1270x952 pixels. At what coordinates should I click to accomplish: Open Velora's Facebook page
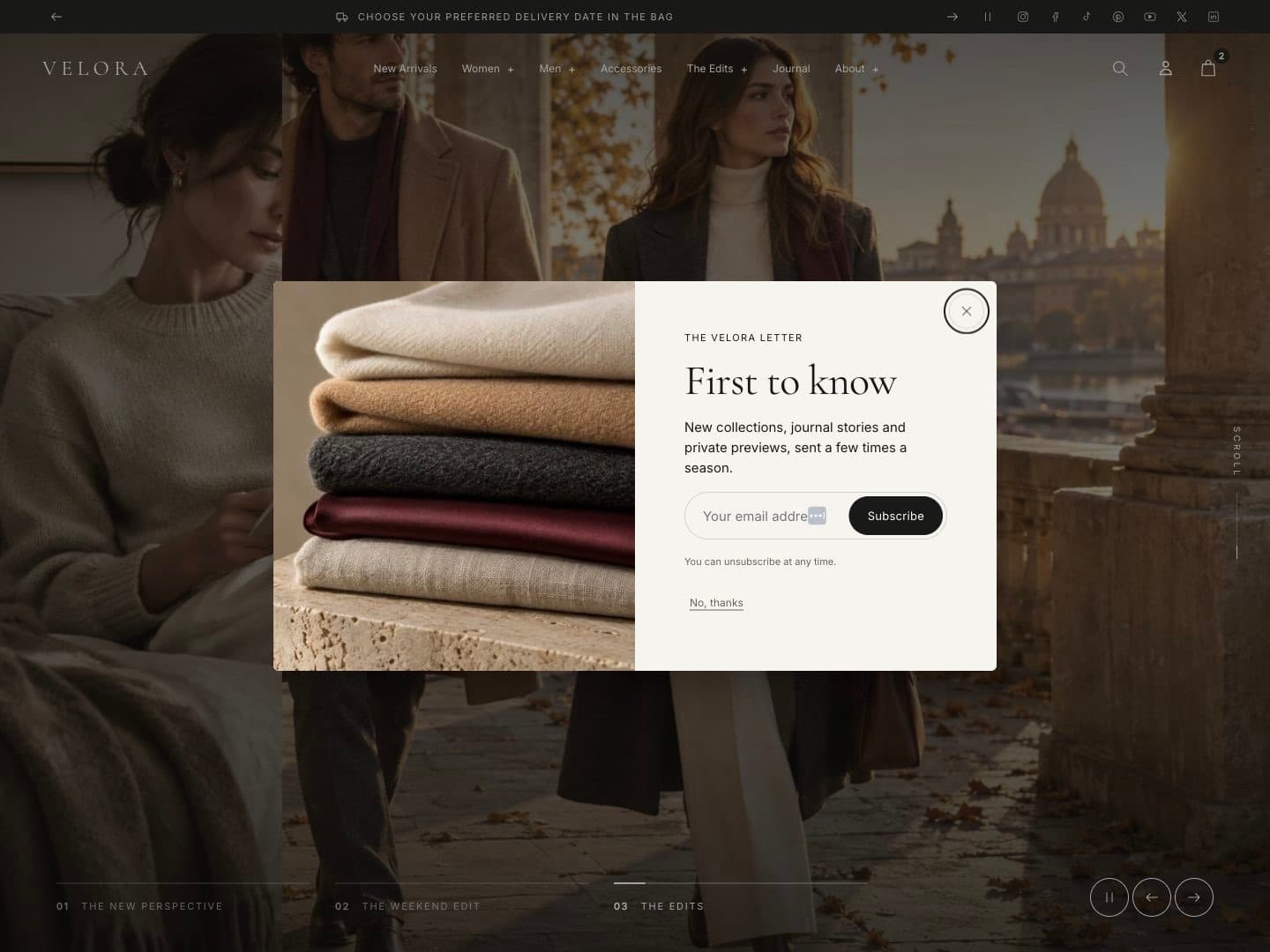tap(1055, 17)
